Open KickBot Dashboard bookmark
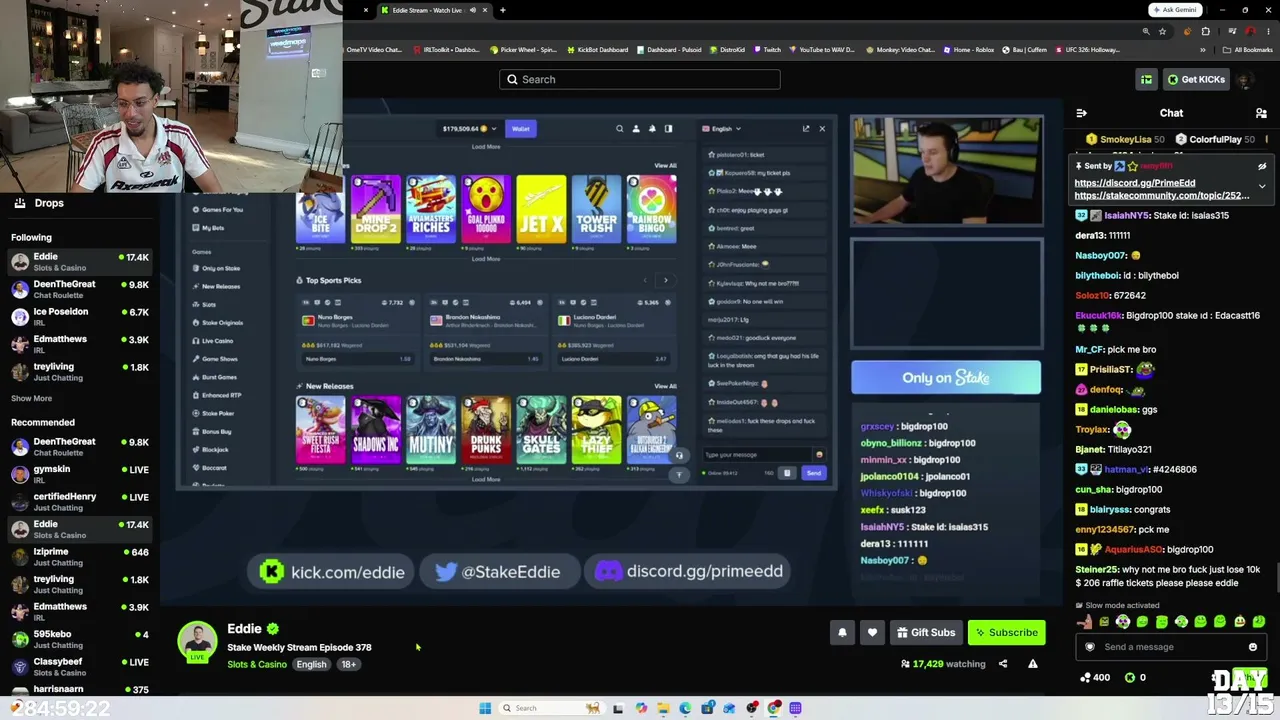 click(597, 50)
